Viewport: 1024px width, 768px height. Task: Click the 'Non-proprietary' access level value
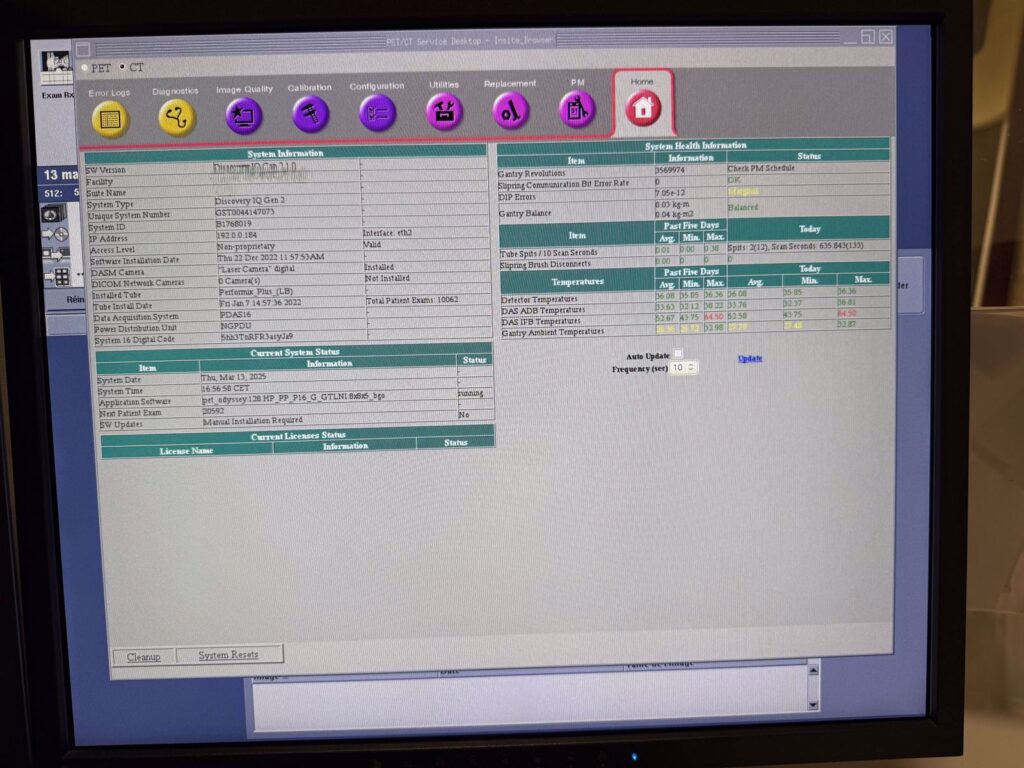click(246, 247)
